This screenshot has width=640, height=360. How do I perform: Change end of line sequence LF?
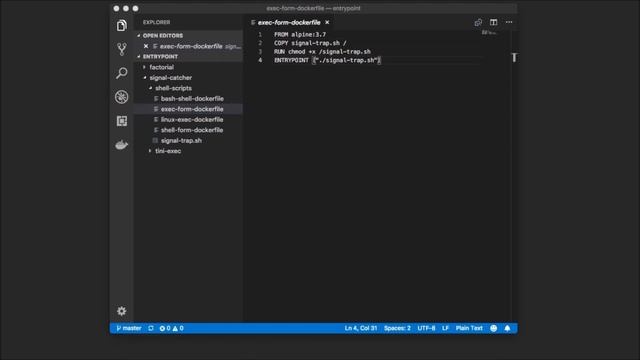pos(445,328)
